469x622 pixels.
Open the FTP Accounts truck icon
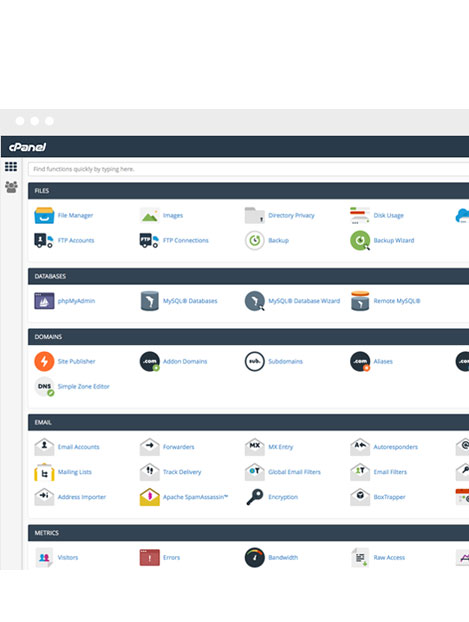44,240
